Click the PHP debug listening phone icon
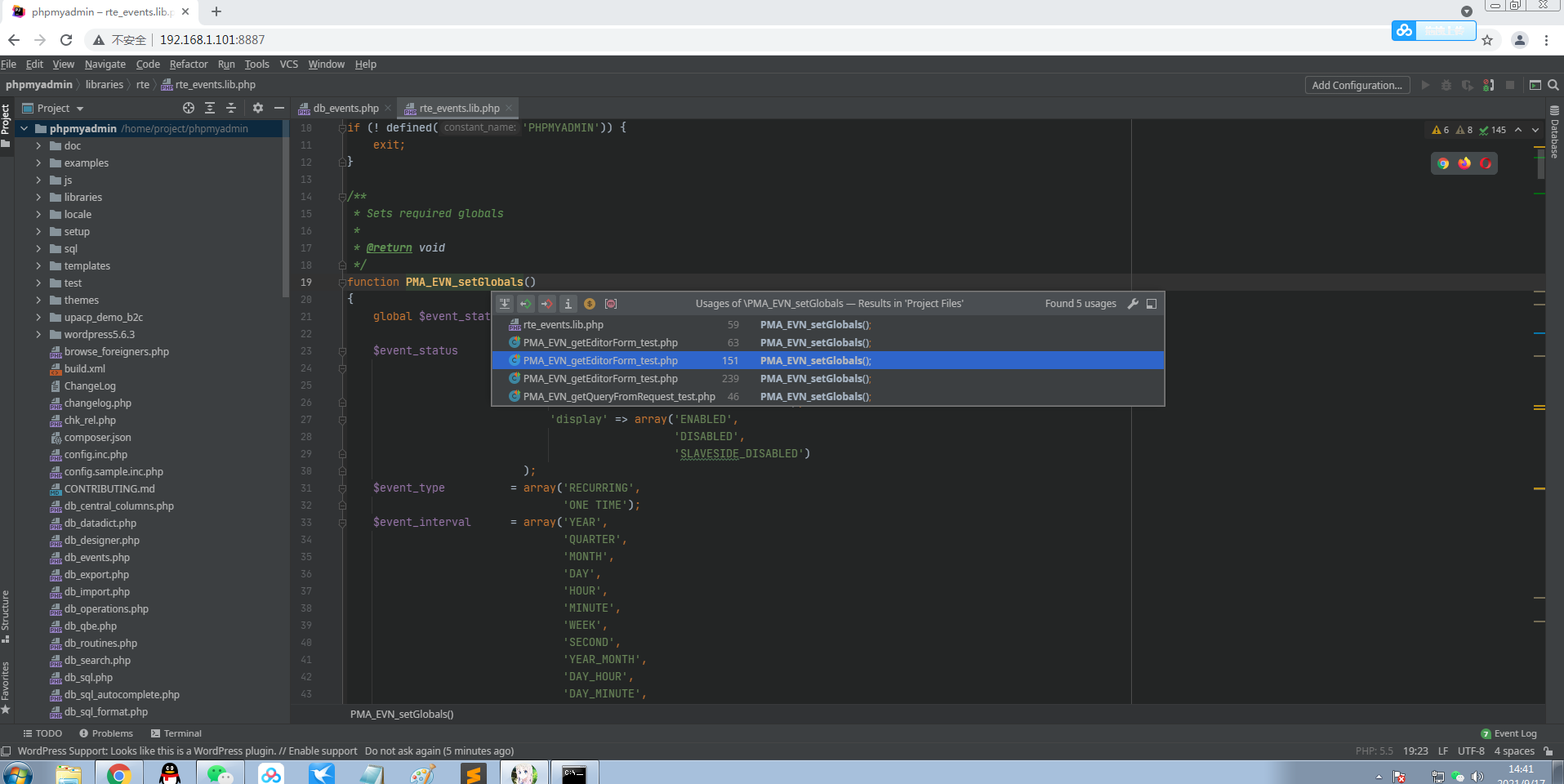The image size is (1564, 784). click(1488, 85)
